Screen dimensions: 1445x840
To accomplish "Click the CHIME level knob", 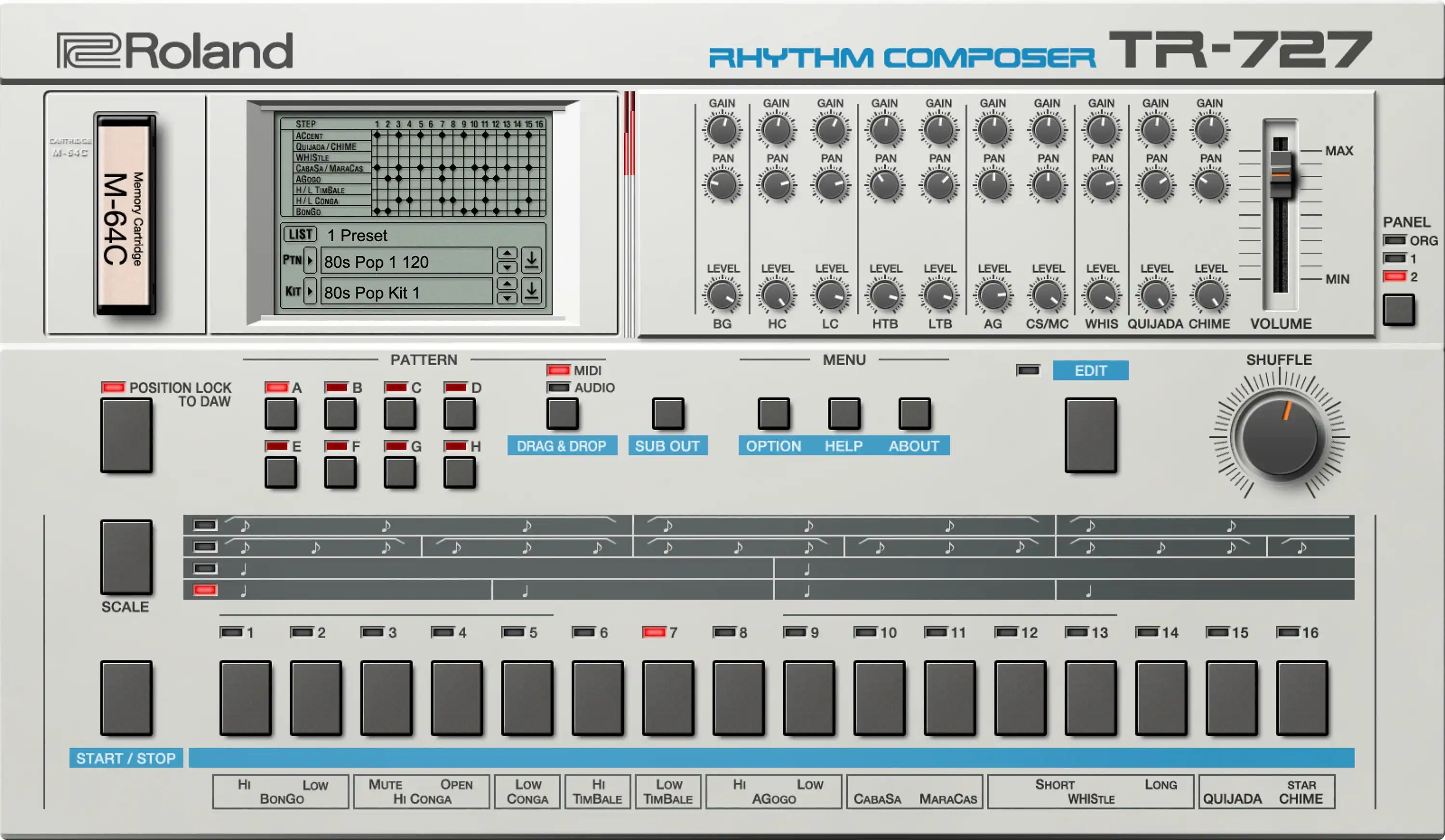I will click(1210, 296).
